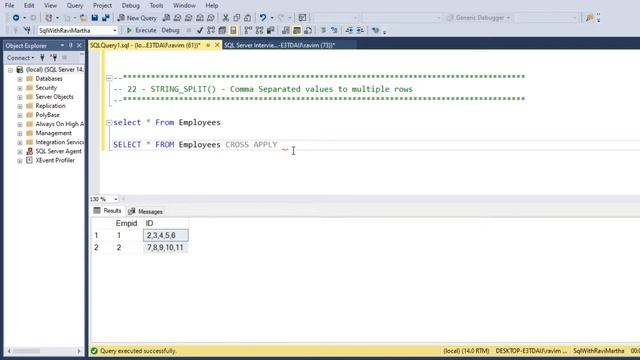The width and height of the screenshot is (640, 360).
Task: Open the Window menu
Action: [184, 6]
